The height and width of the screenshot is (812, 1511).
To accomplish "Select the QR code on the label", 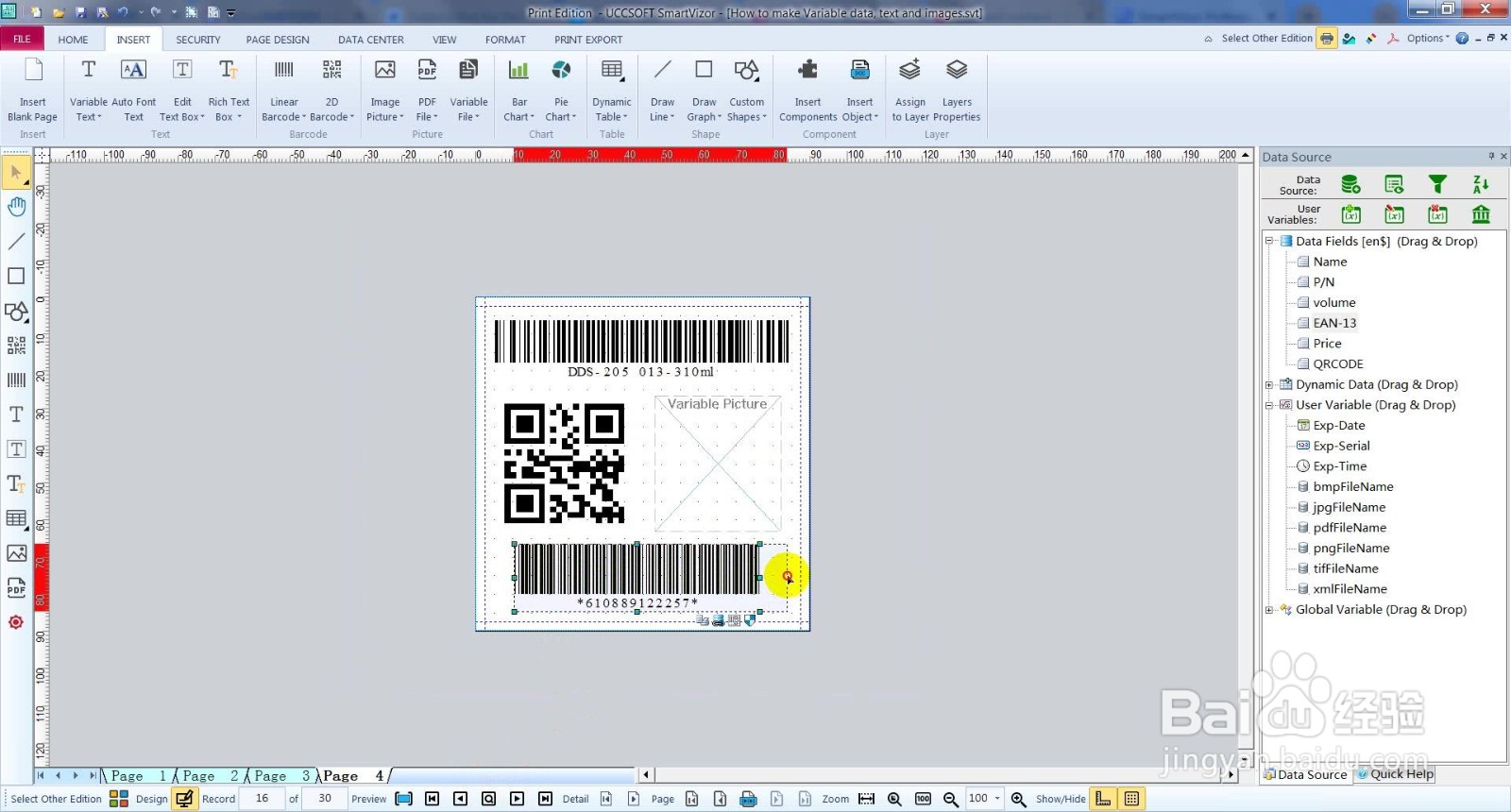I will tap(564, 463).
